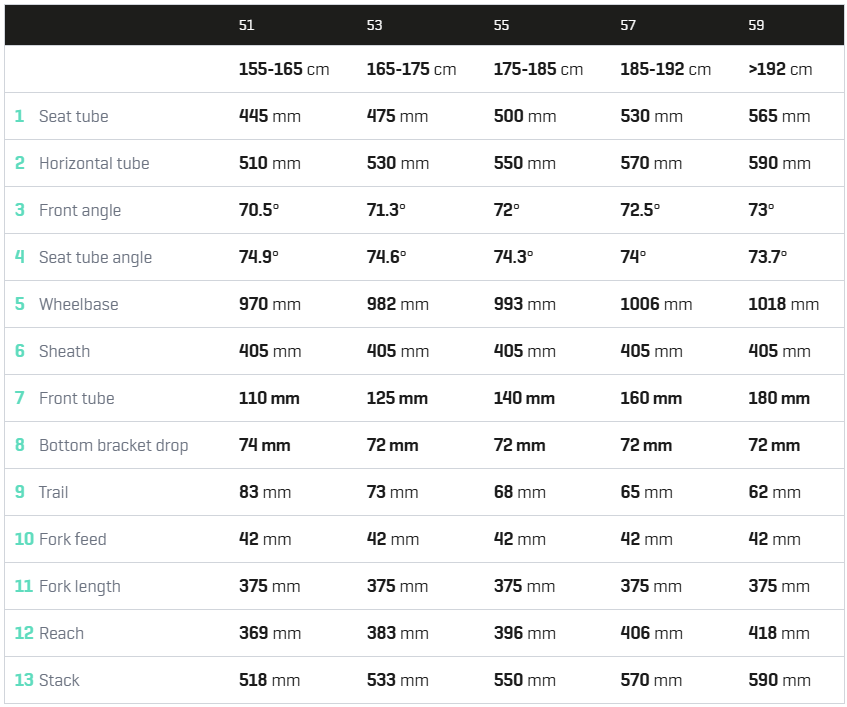Screen dimensions: 847x707
Task: Click the Bottom bracket drop label
Action: 113,445
